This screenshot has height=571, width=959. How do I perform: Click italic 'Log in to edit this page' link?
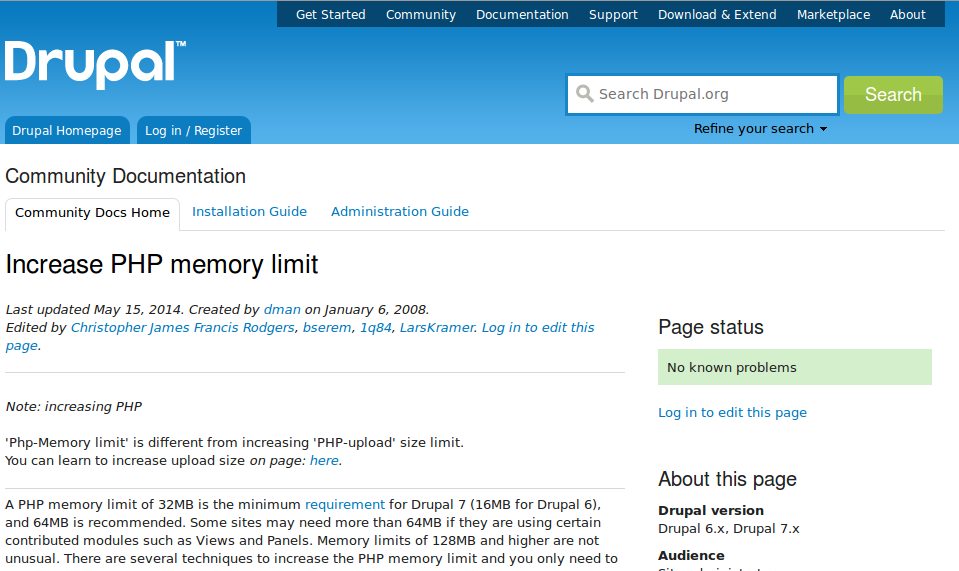[538, 328]
